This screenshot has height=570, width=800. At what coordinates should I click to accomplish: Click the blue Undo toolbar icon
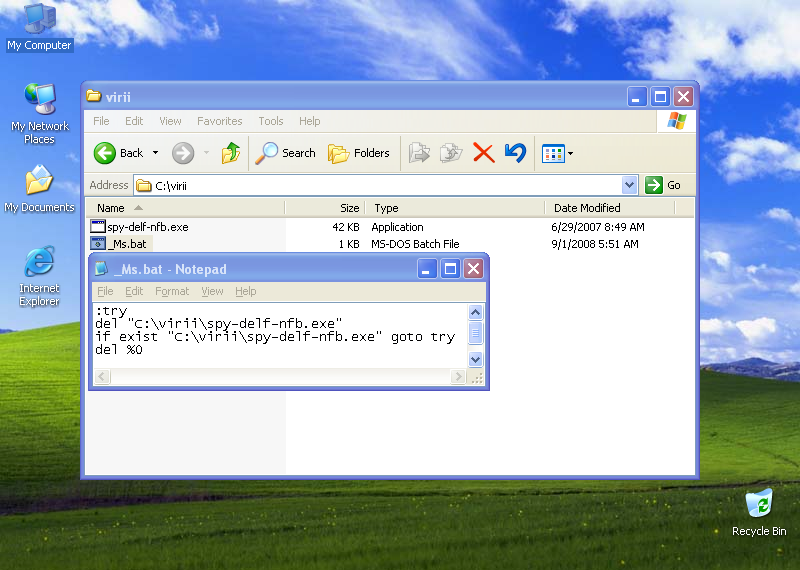click(515, 153)
